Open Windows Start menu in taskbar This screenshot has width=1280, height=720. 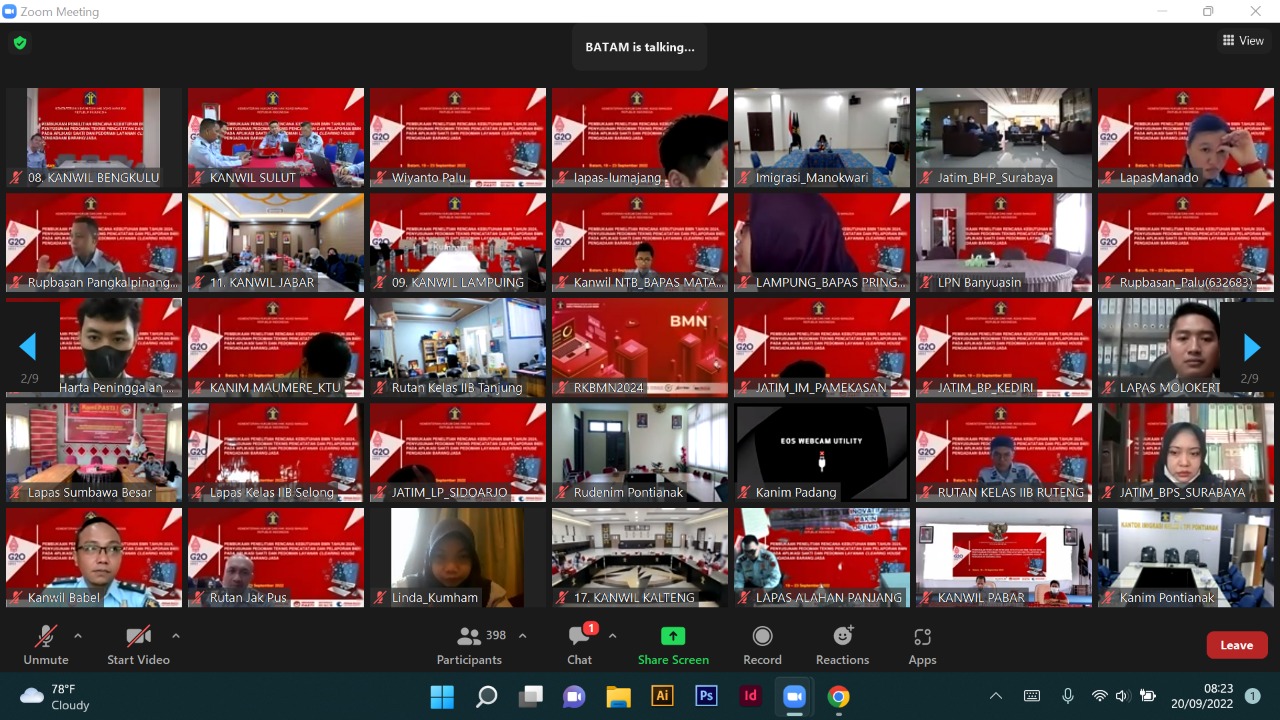click(442, 696)
